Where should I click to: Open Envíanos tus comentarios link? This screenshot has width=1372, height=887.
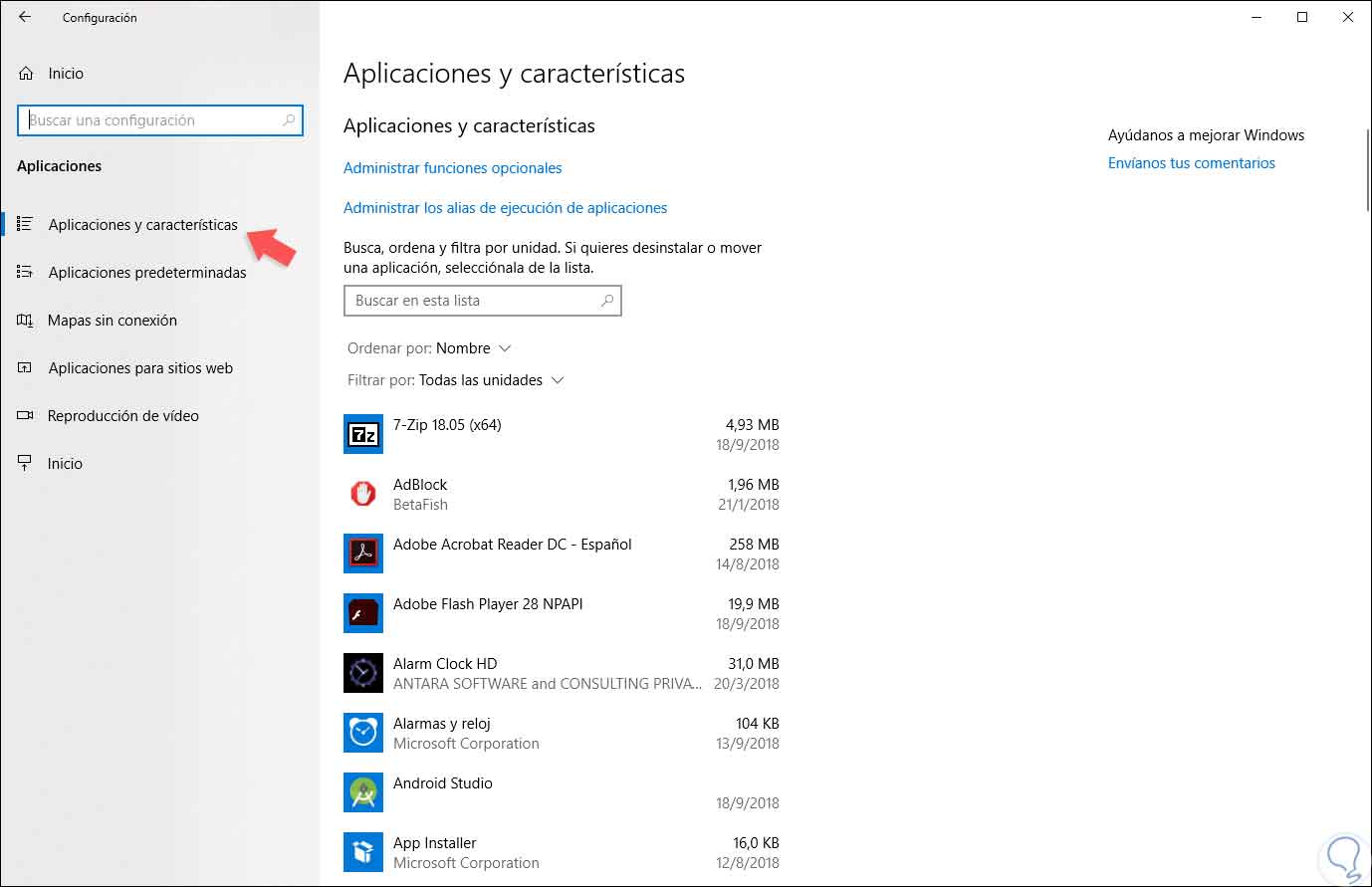coord(1191,163)
